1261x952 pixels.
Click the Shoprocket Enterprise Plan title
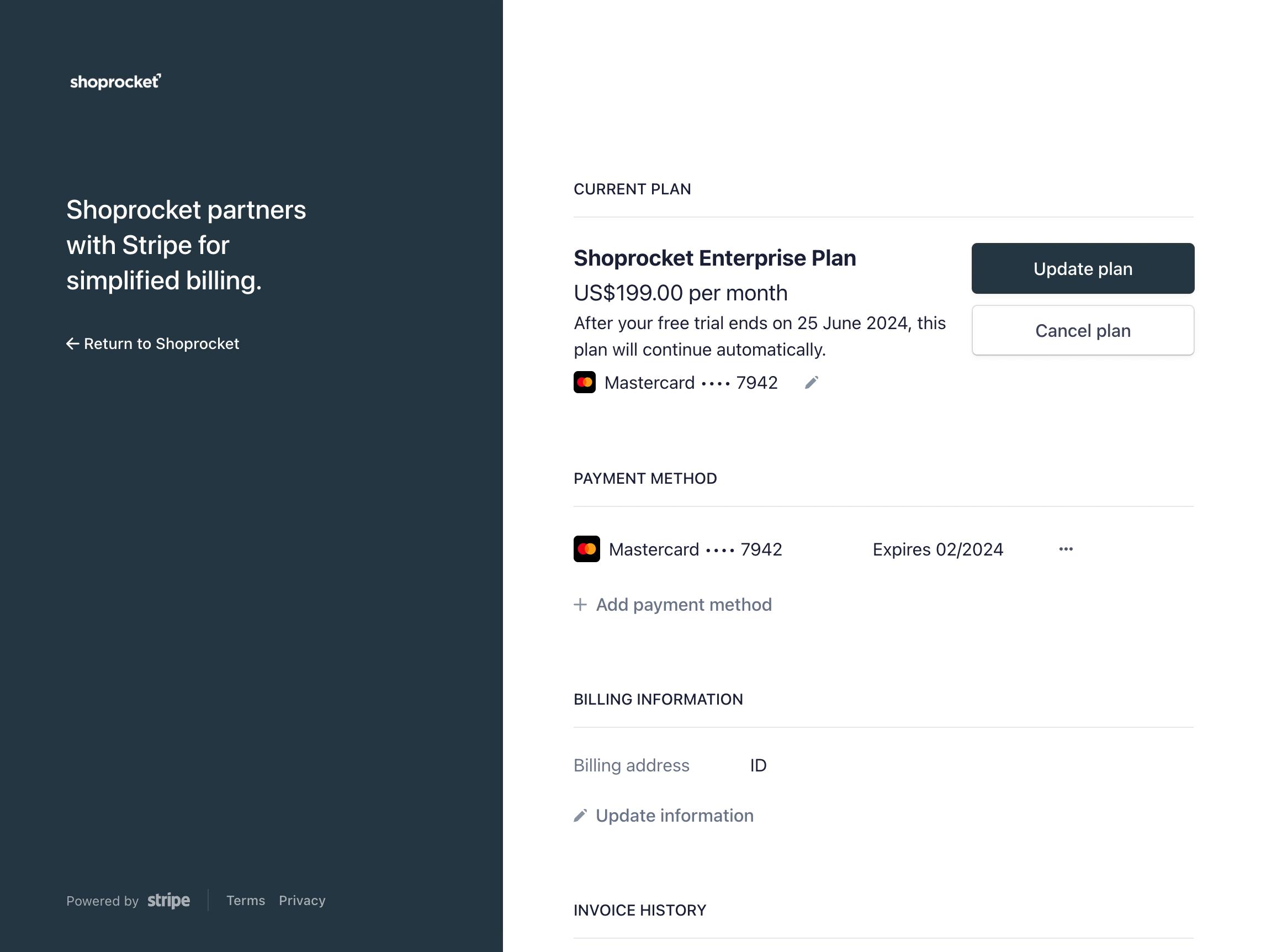tap(714, 258)
